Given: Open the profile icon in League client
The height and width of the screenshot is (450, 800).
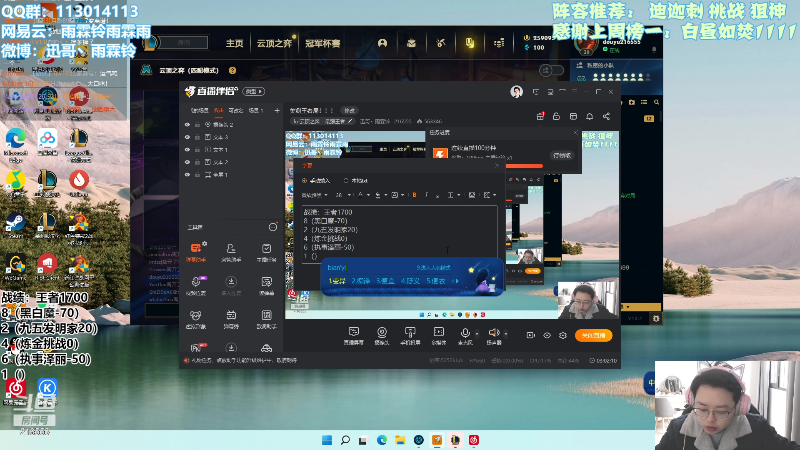Looking at the screenshot, I should 382,43.
